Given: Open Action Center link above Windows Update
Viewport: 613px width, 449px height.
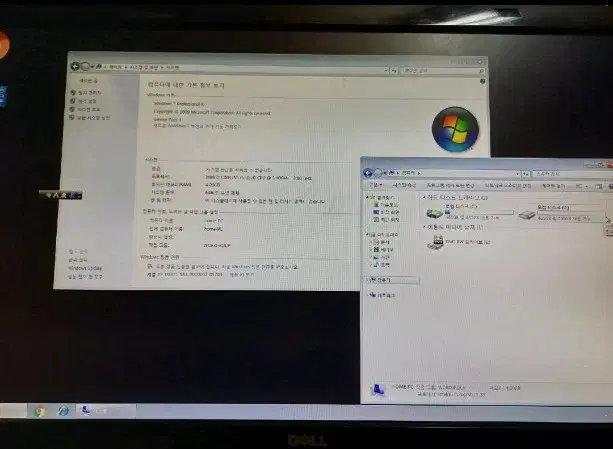Looking at the screenshot, I should [x=78, y=260].
